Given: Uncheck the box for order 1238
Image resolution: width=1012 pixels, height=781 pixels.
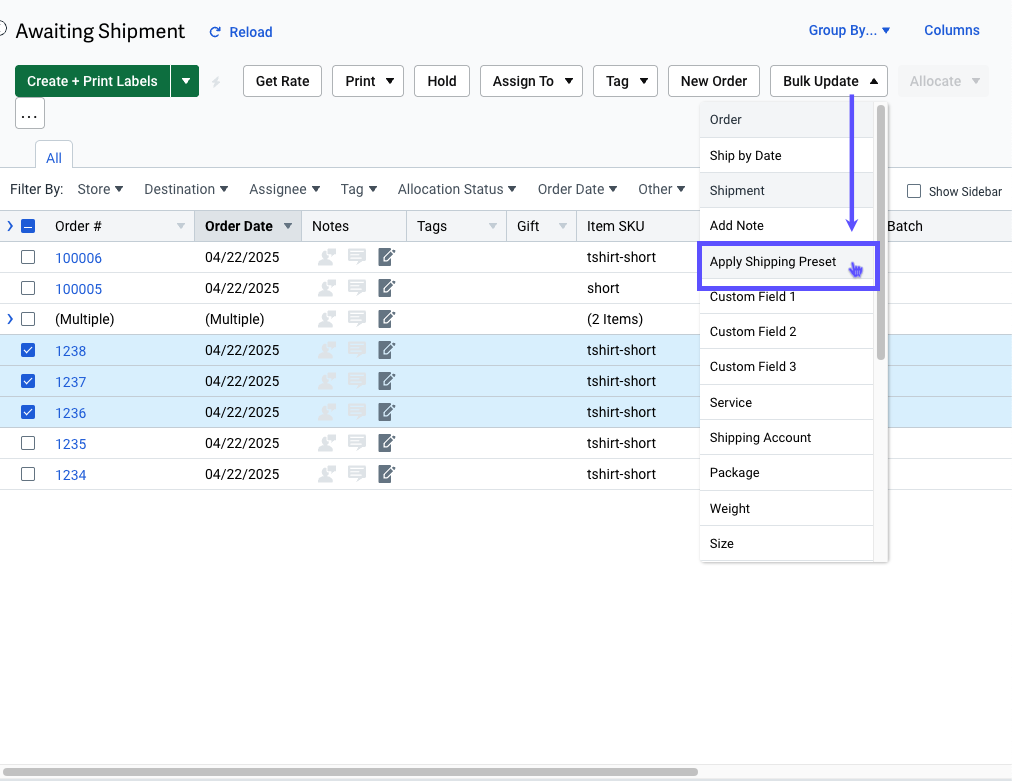Looking at the screenshot, I should (28, 350).
